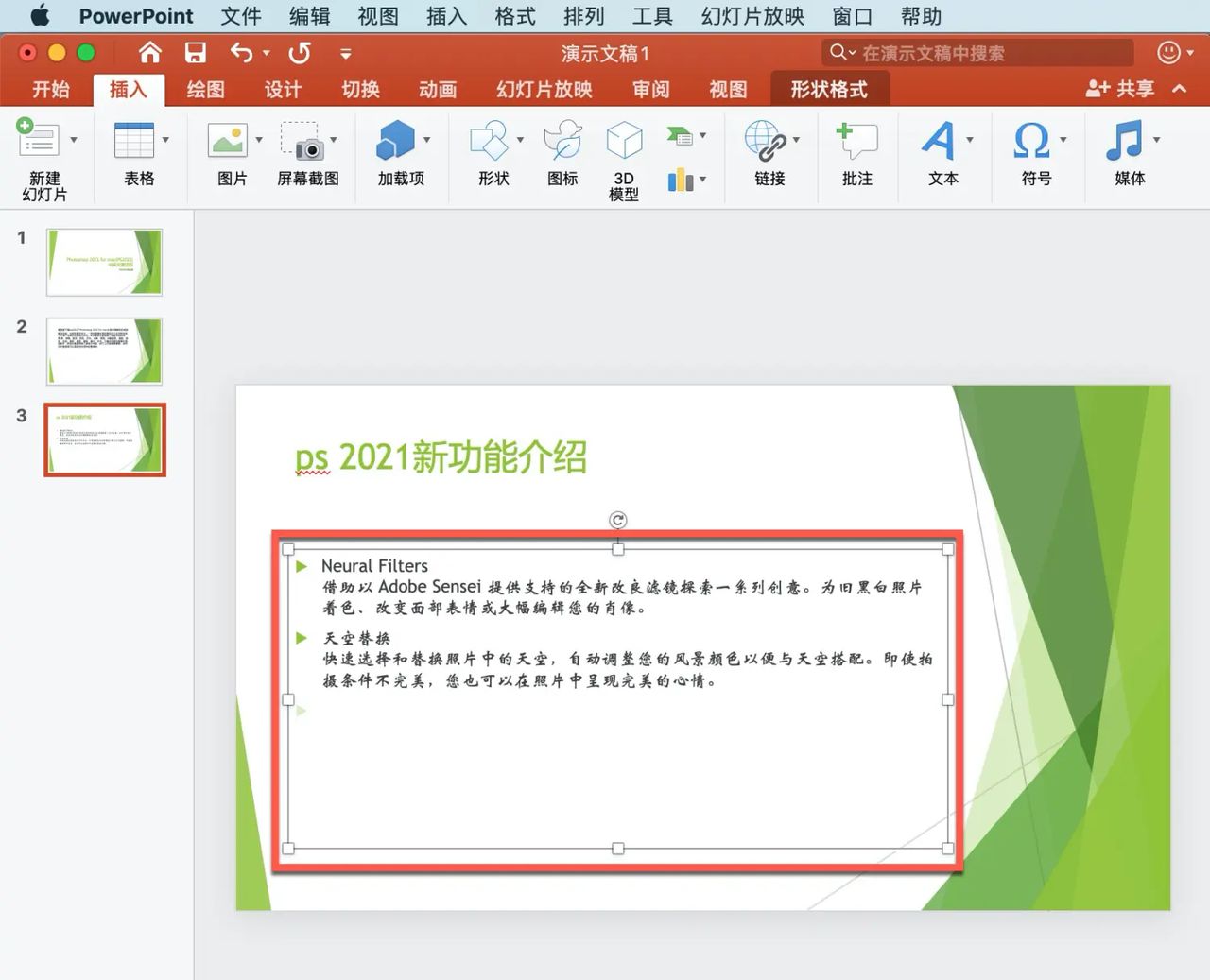Image resolution: width=1210 pixels, height=980 pixels.
Task: Click the New Slide (新建幻灯片) icon
Action: 37,140
